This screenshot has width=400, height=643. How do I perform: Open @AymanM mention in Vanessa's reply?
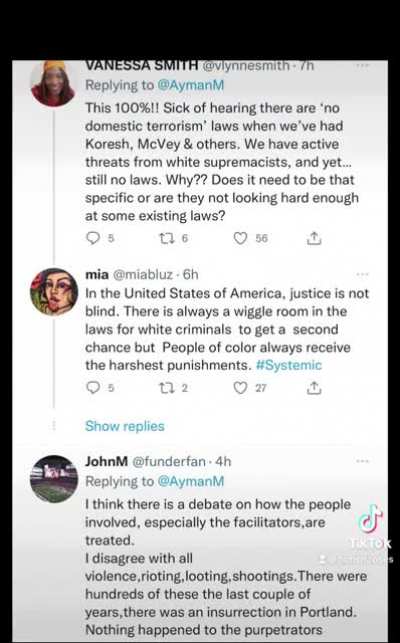[x=191, y=85]
